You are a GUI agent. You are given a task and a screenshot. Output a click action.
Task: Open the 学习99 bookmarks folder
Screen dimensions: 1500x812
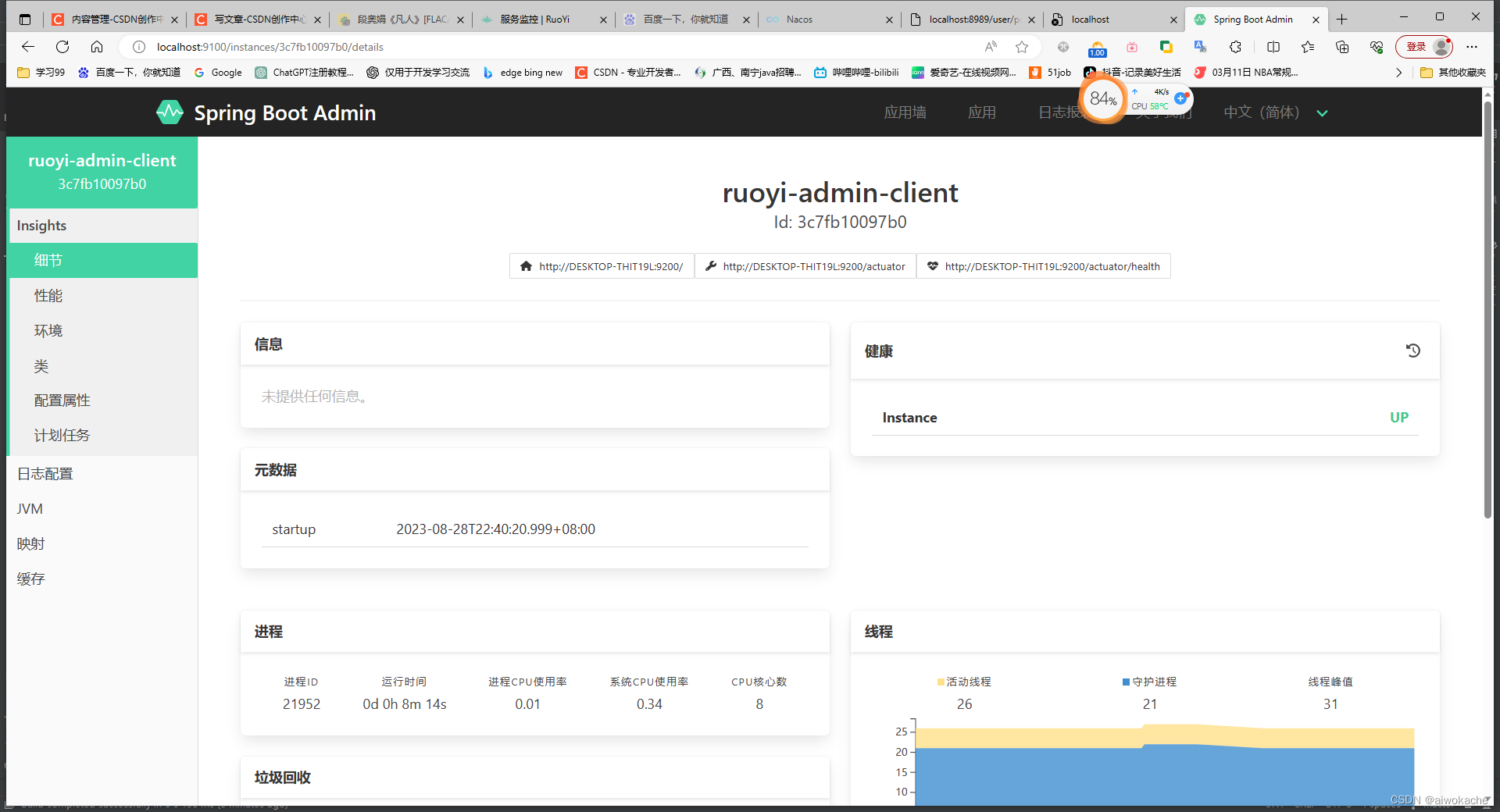point(41,73)
